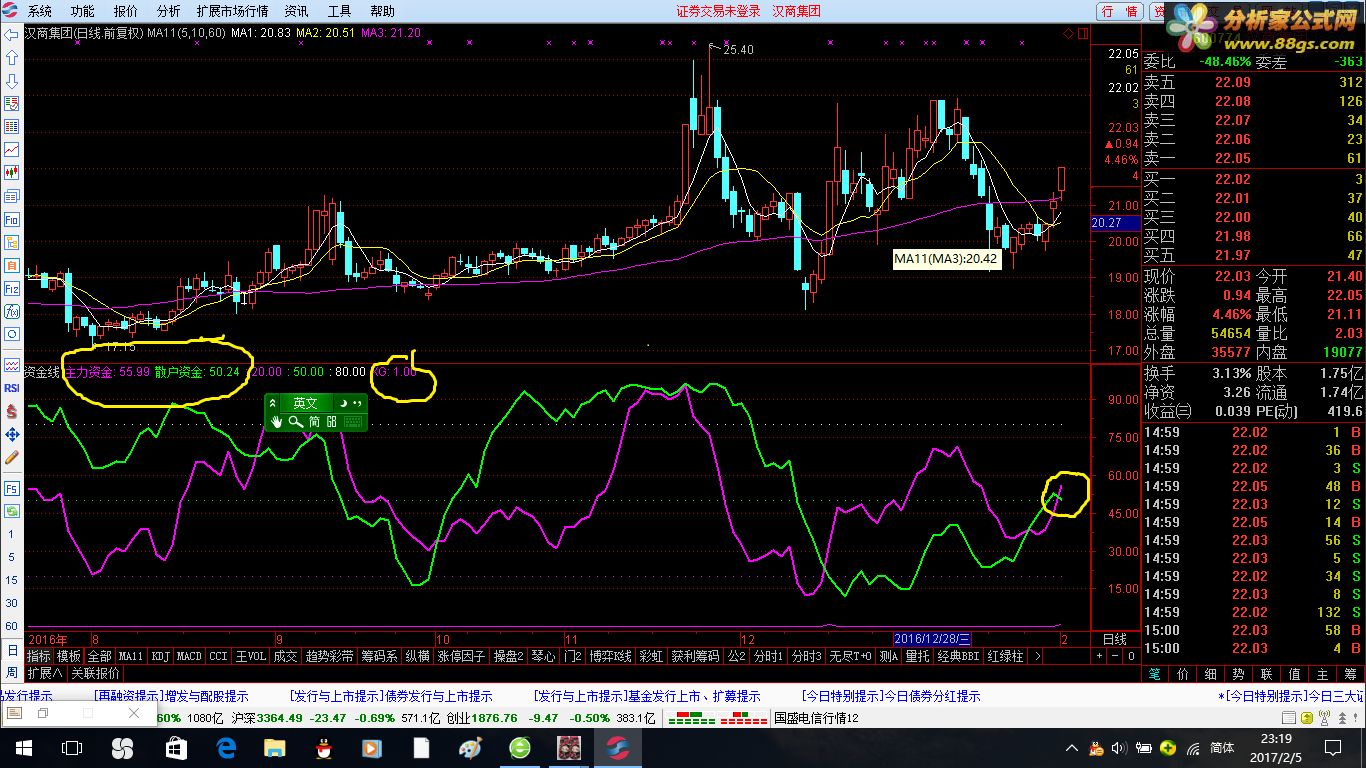The height and width of the screenshot is (768, 1366).
Task: Click the 债券发行与上市提示 ticker link
Action: pos(391,696)
